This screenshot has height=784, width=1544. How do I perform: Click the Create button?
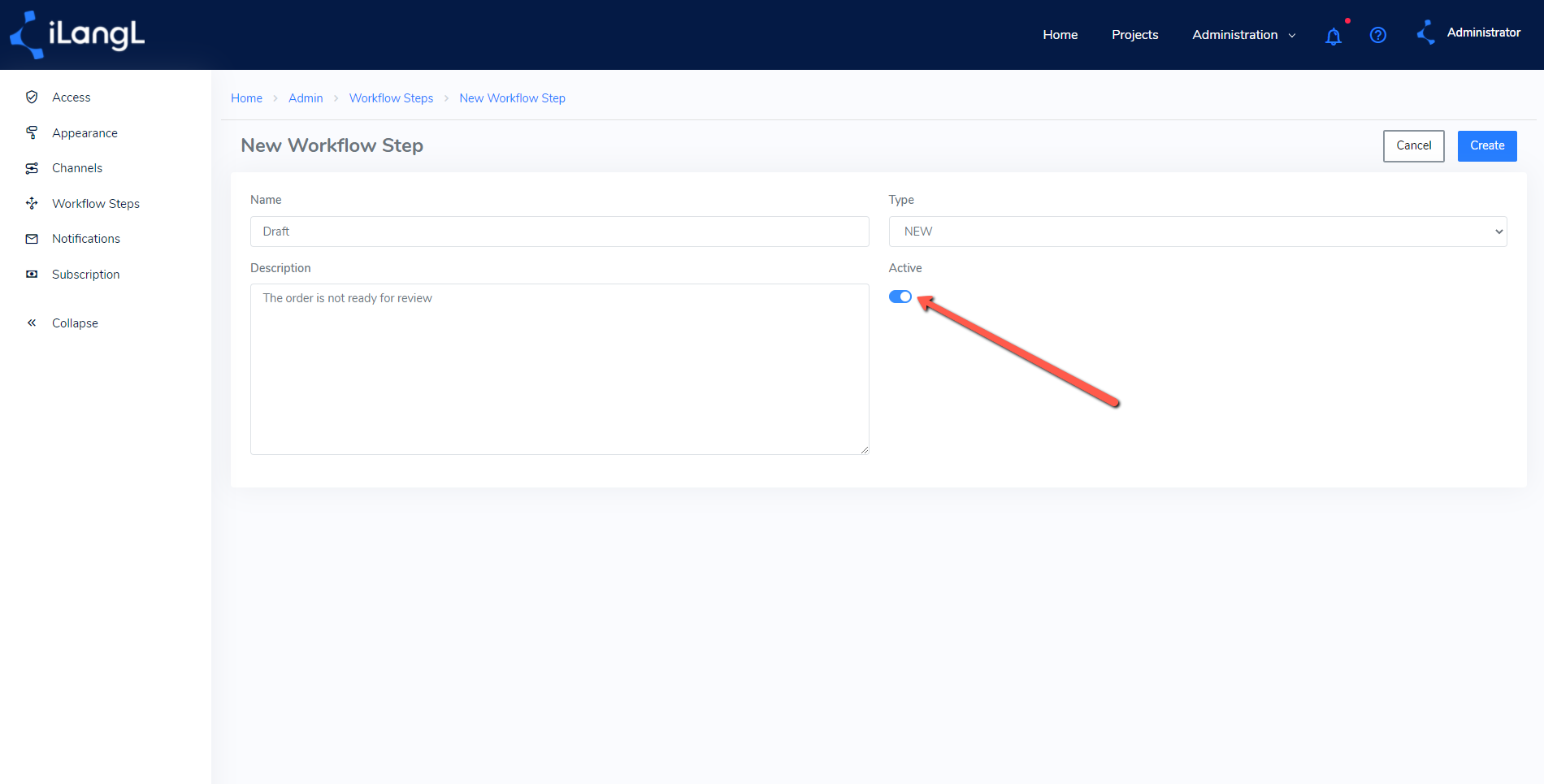pos(1487,146)
